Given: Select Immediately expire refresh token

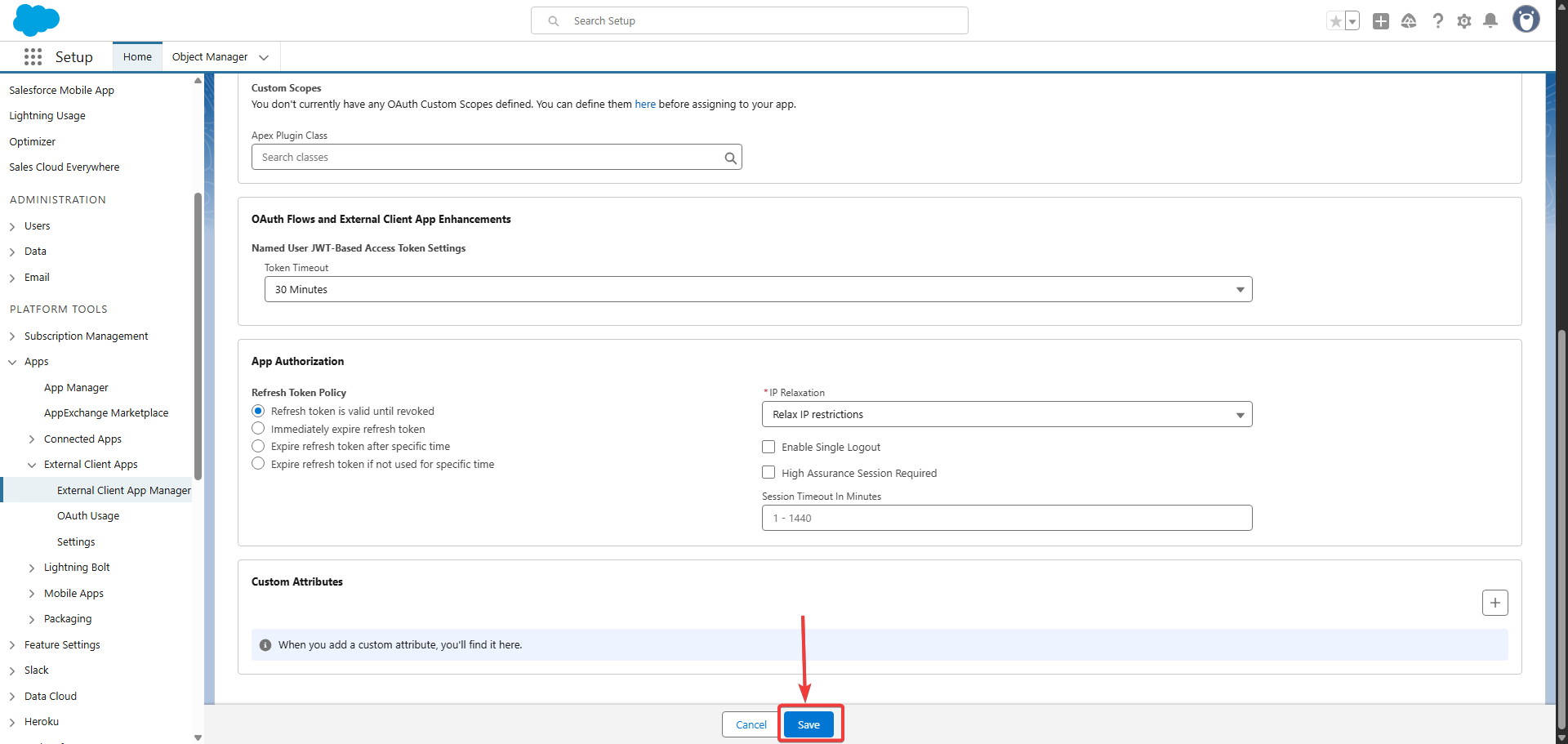Looking at the screenshot, I should click(x=258, y=429).
